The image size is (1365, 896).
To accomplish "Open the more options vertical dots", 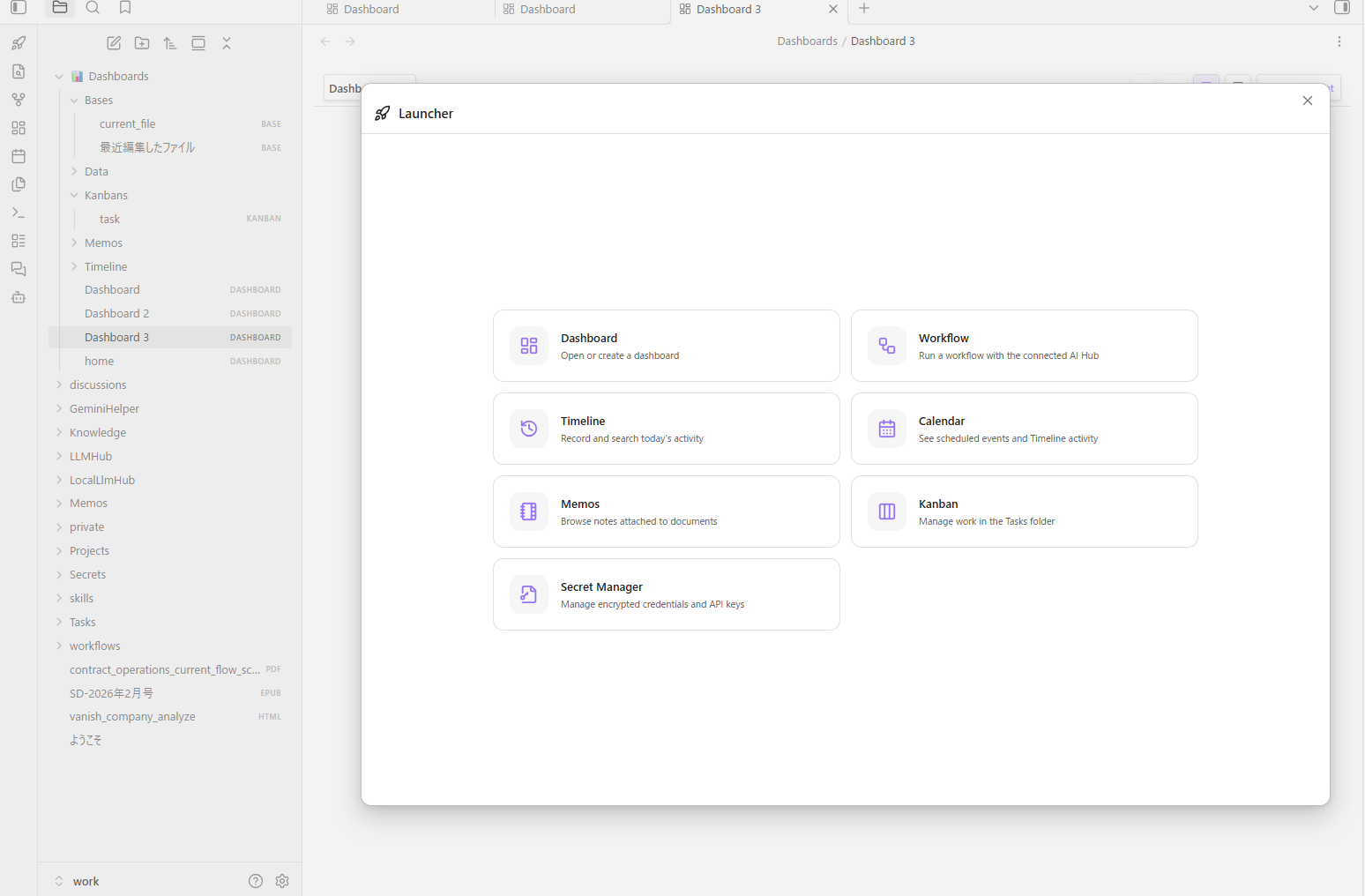I will pyautogui.click(x=1339, y=41).
